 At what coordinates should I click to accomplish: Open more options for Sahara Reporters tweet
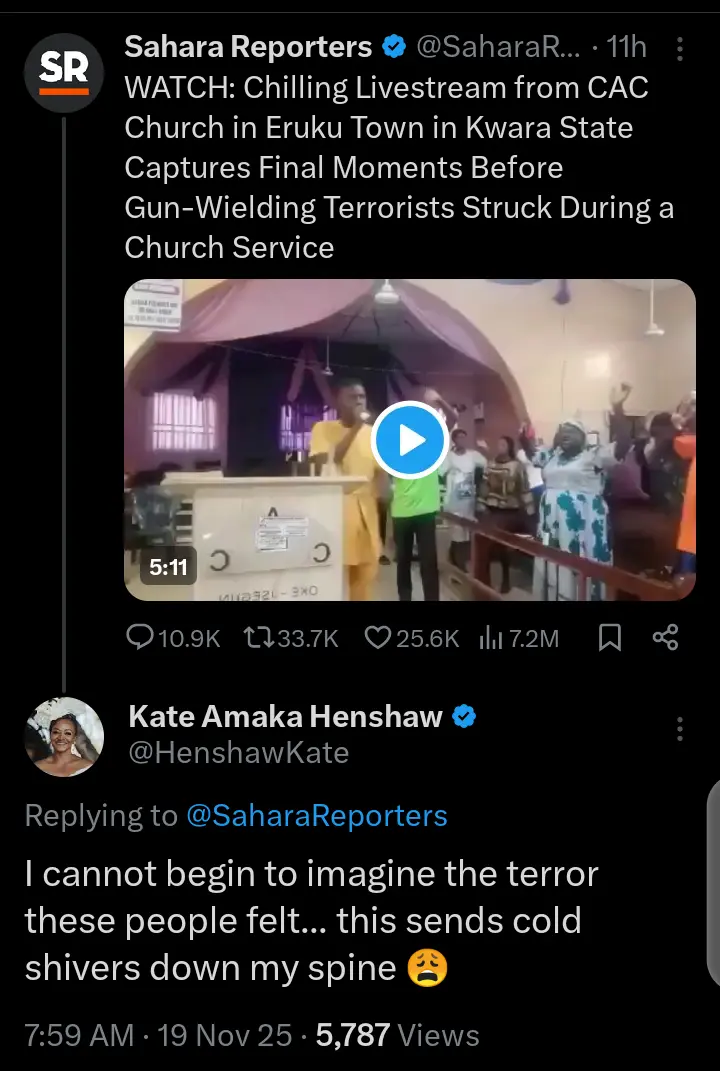pos(680,48)
